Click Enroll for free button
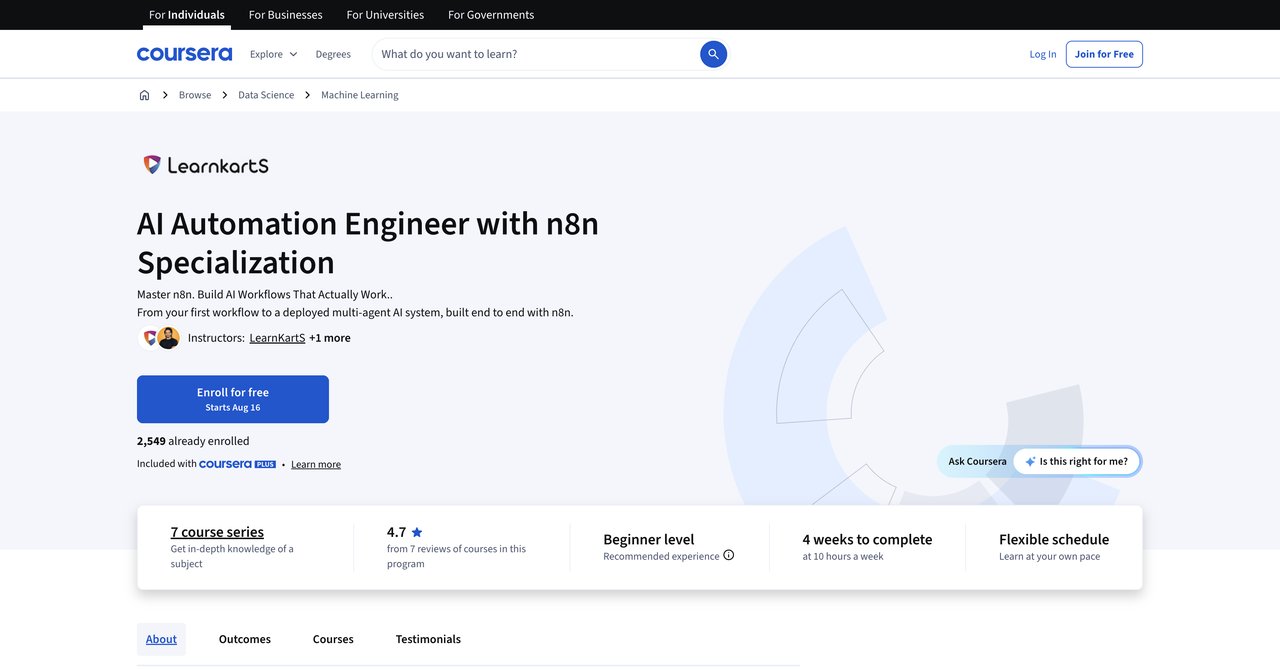 point(233,399)
